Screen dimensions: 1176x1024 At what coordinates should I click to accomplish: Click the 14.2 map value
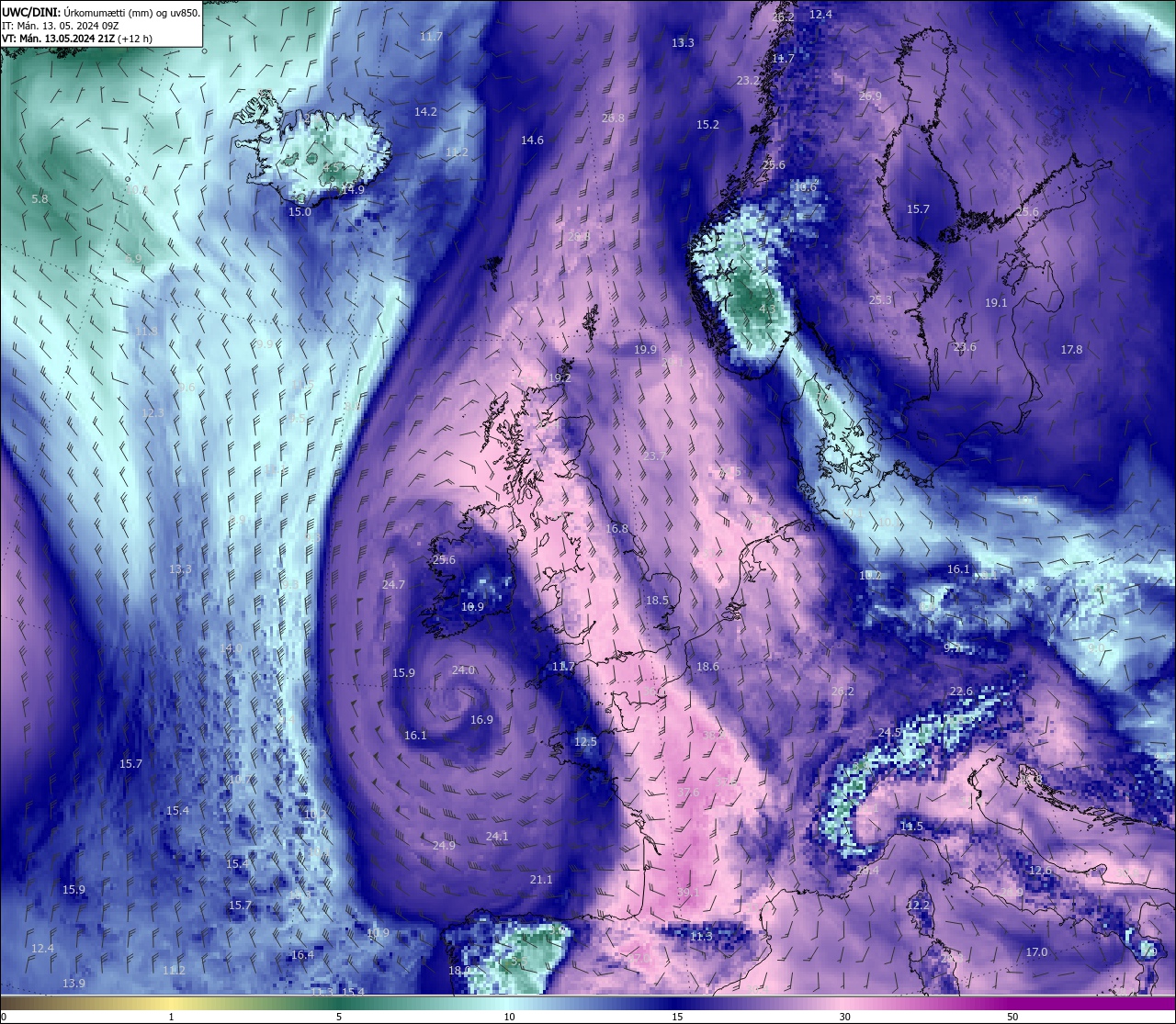[x=425, y=111]
